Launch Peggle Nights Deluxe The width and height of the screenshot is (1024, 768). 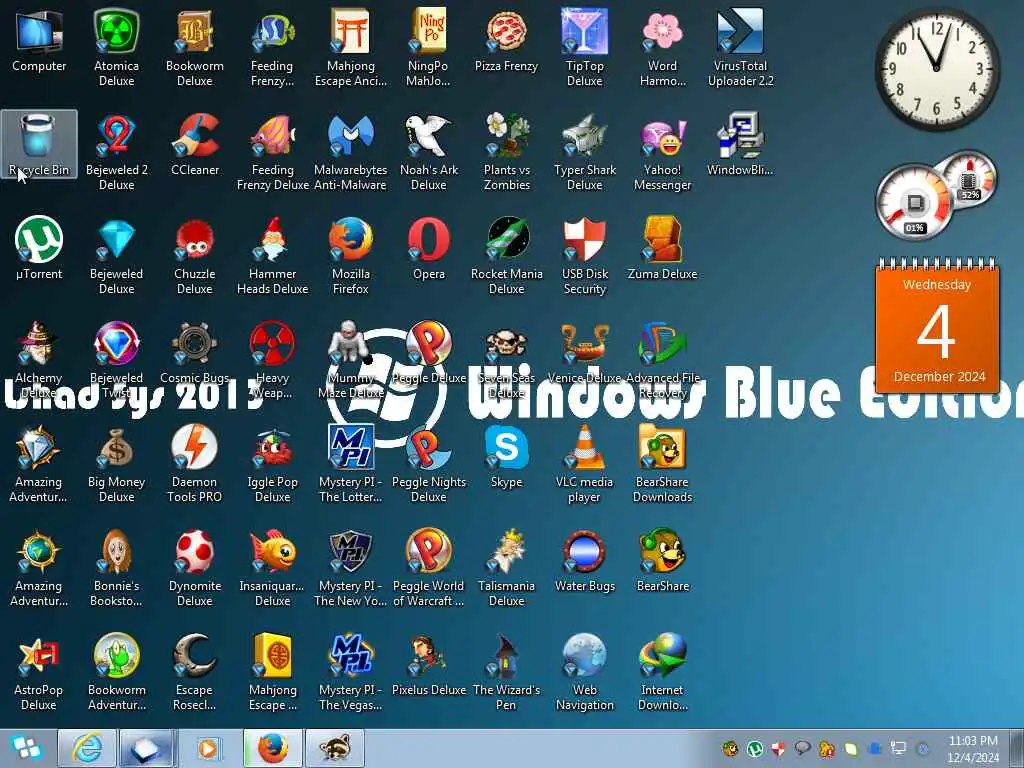click(428, 463)
